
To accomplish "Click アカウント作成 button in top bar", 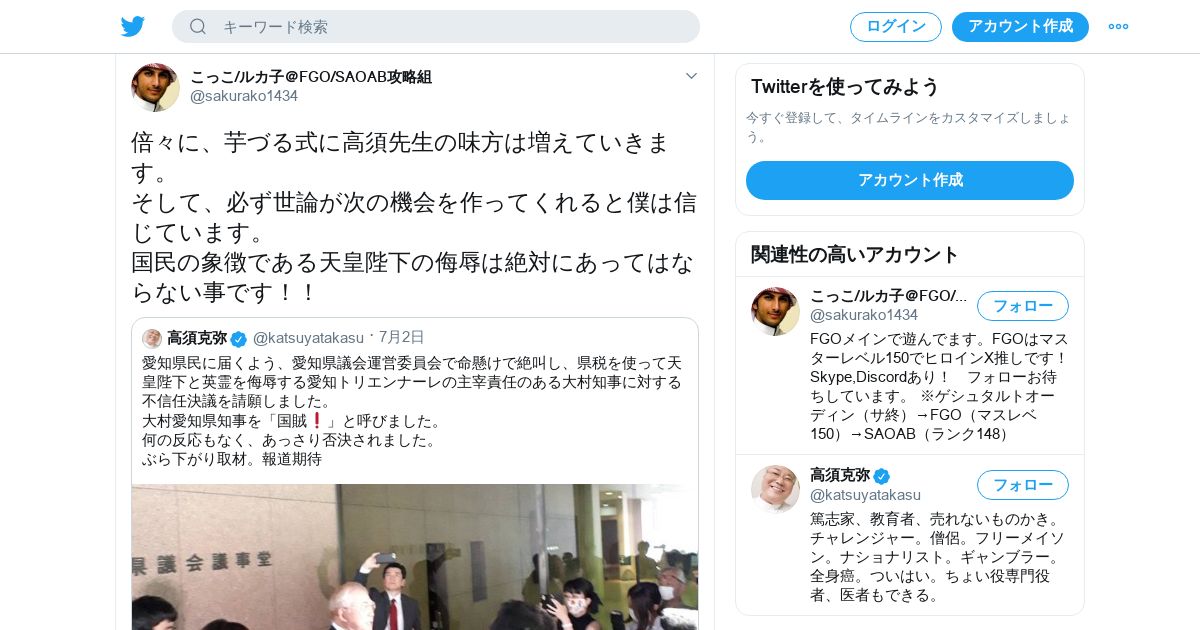I will pos(1020,27).
